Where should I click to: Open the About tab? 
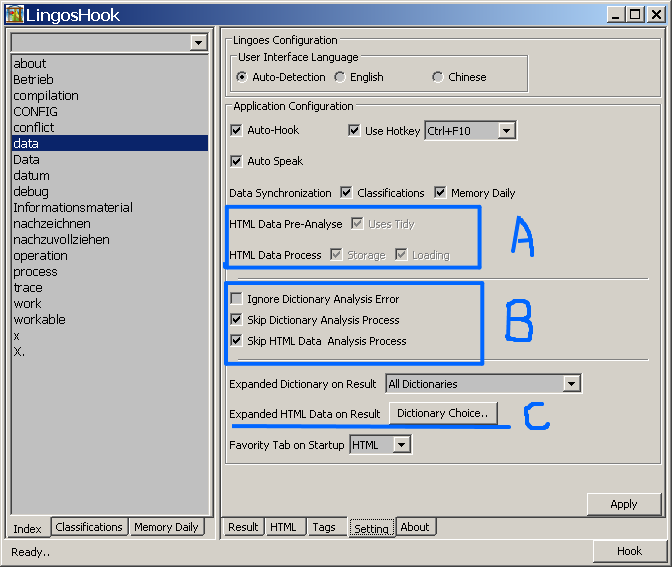(x=415, y=527)
